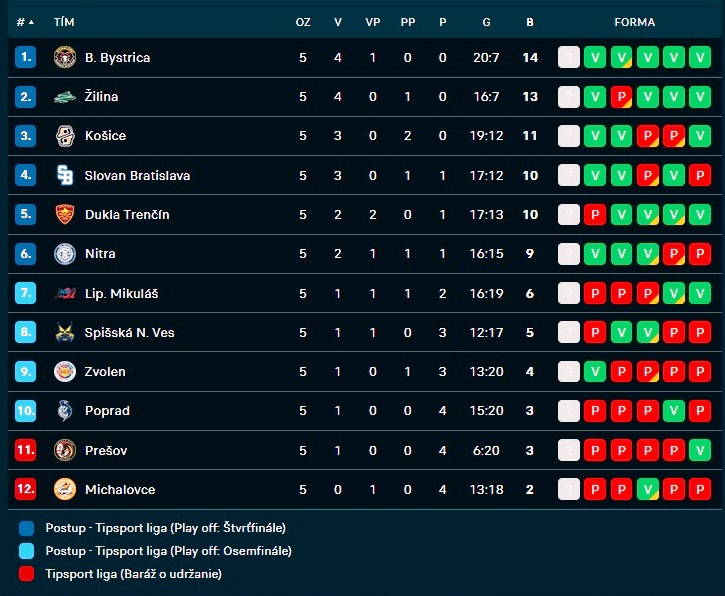This screenshot has height=596, width=725.
Task: Click the Slovan Bratislava team logo
Action: click(x=65, y=175)
